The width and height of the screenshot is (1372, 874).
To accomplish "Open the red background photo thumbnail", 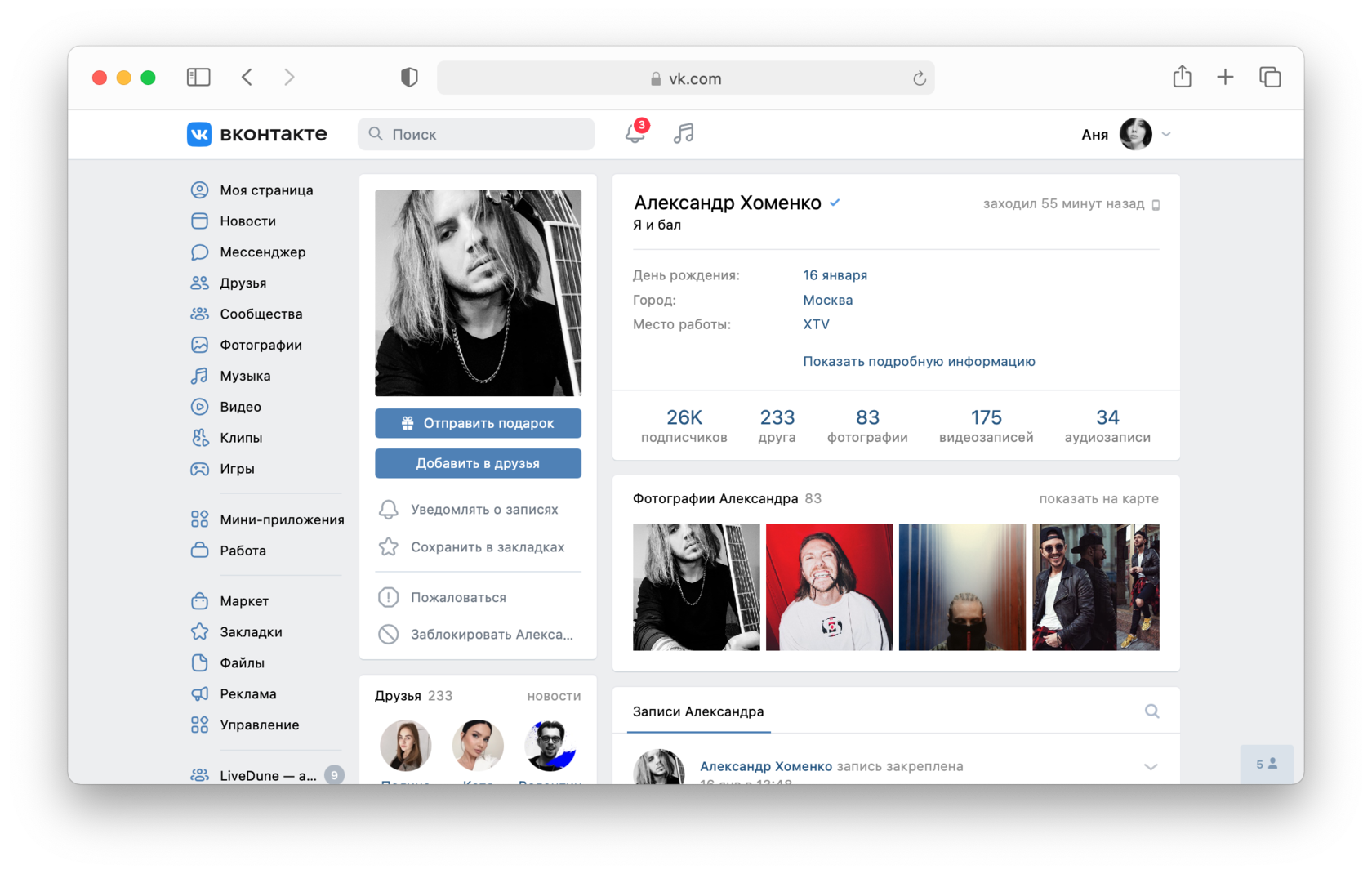I will [829, 587].
